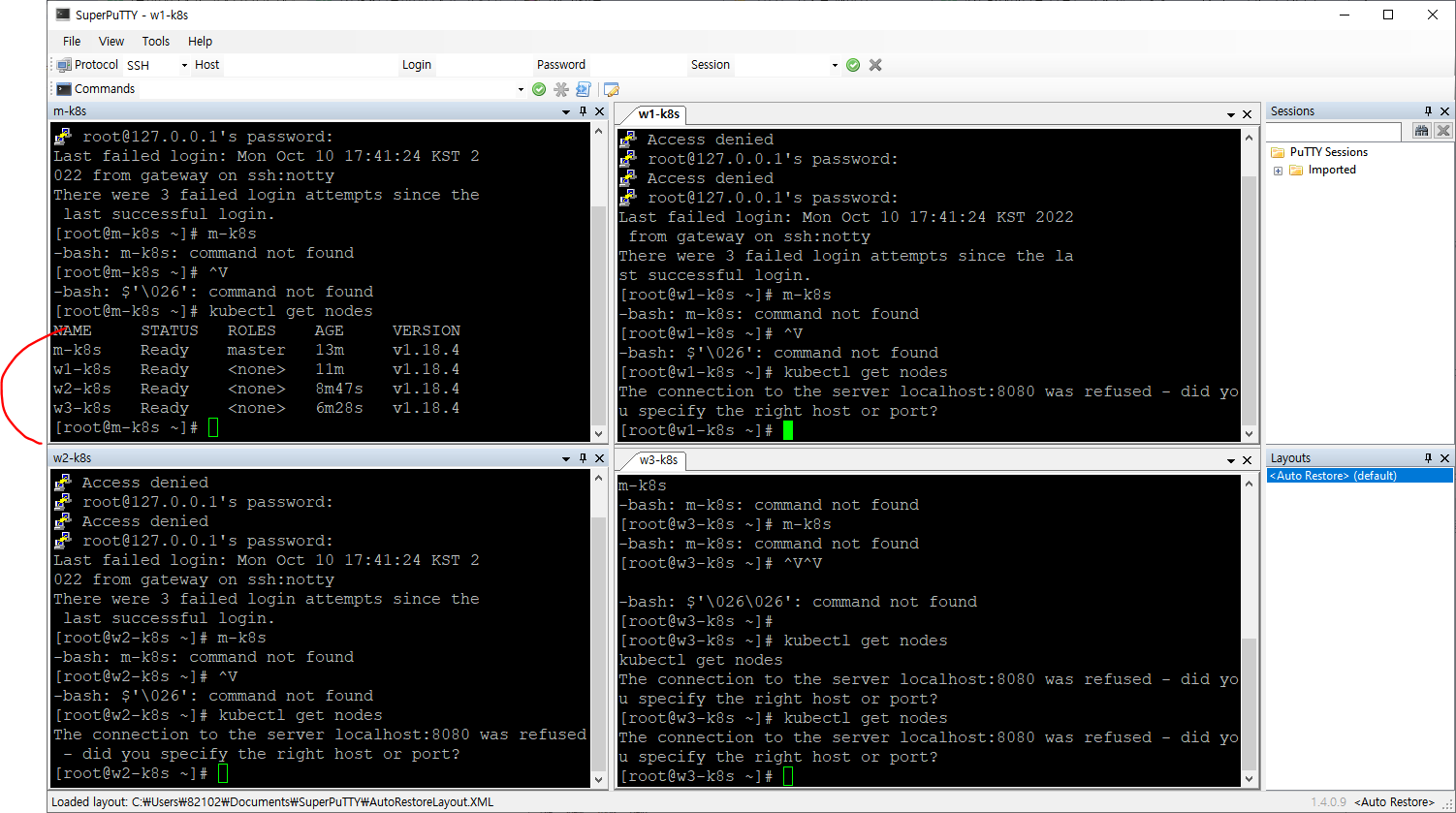
Task: Close the w3-k8s pane
Action: click(x=1248, y=460)
